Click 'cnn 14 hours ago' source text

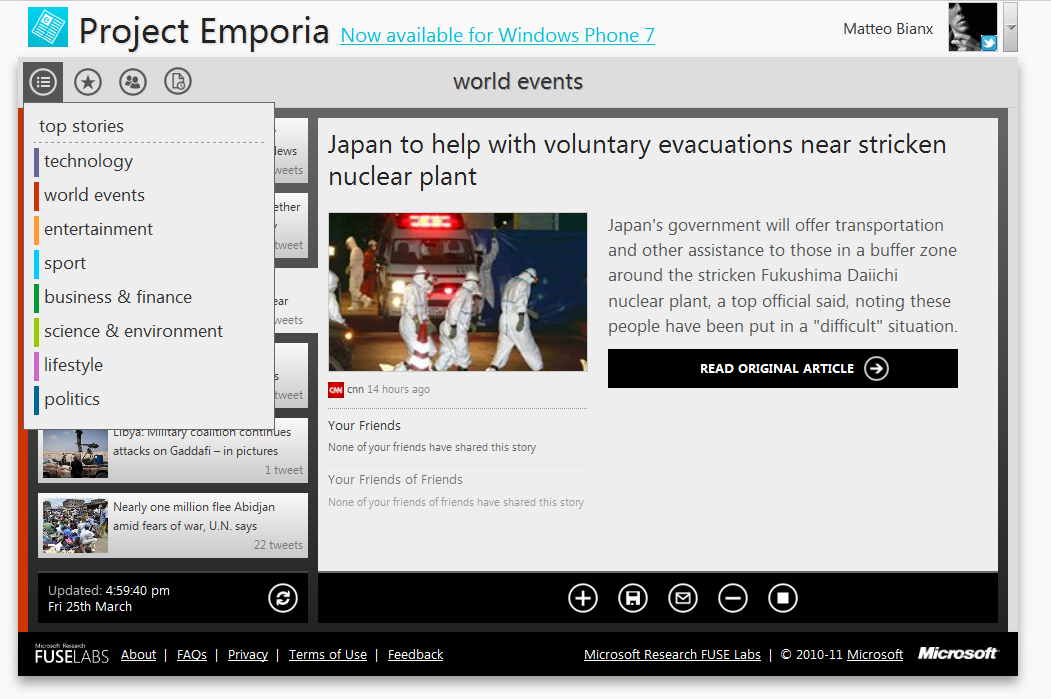(388, 389)
